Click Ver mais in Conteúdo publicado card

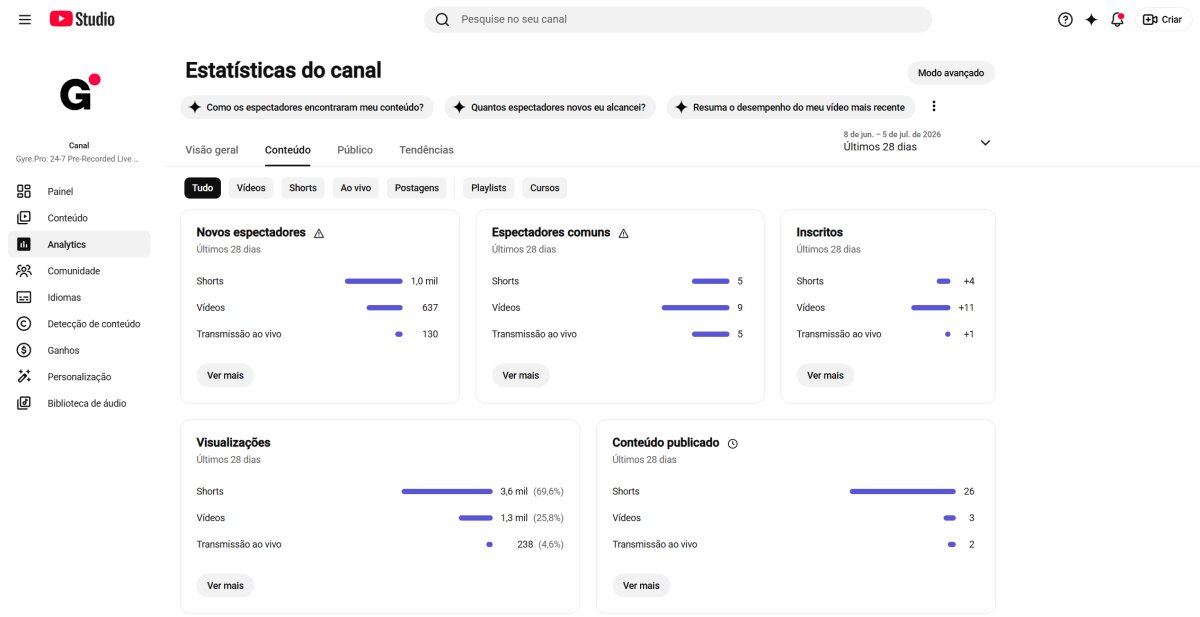point(642,585)
